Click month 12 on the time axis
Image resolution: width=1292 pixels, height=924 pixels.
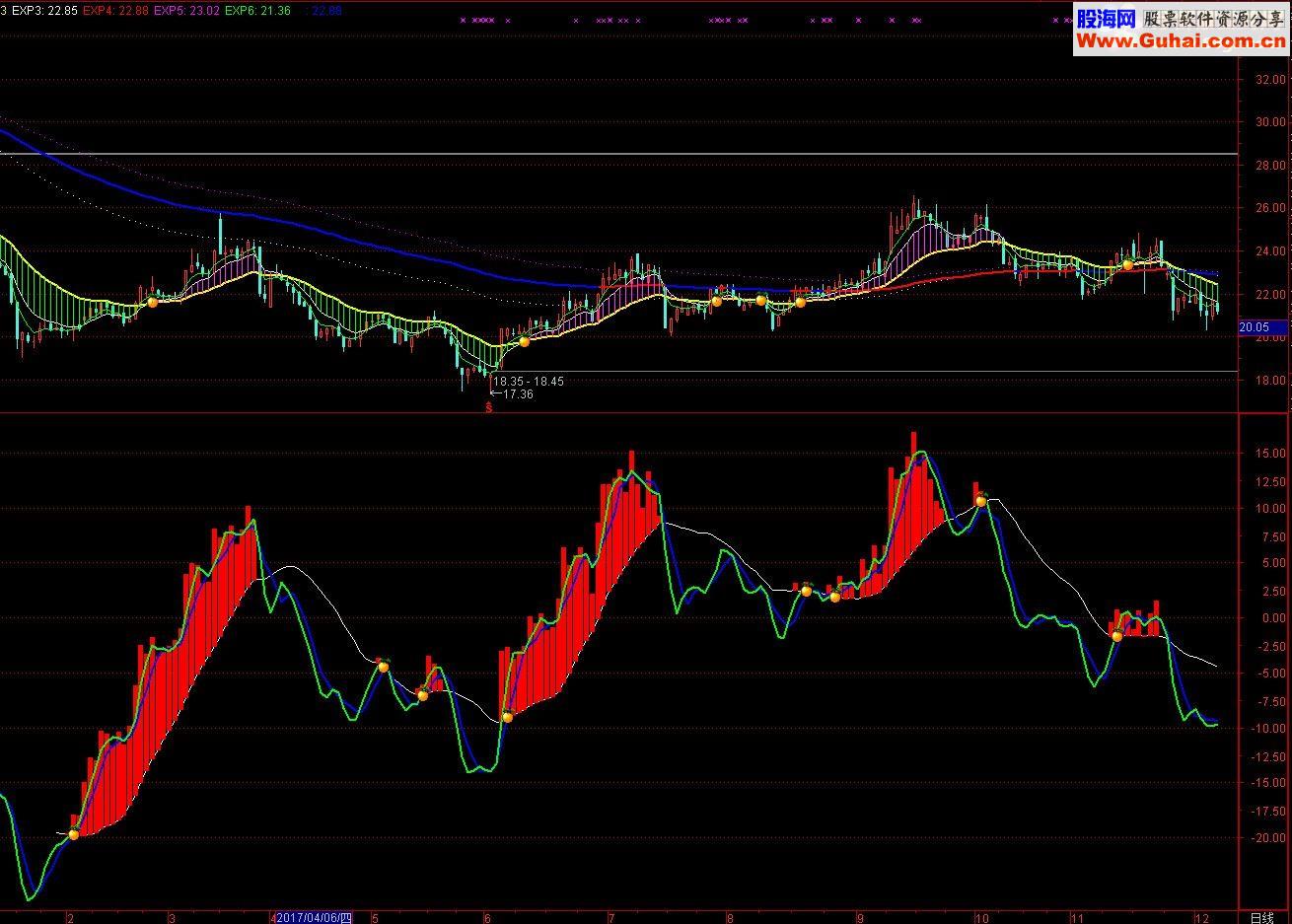point(1200,917)
